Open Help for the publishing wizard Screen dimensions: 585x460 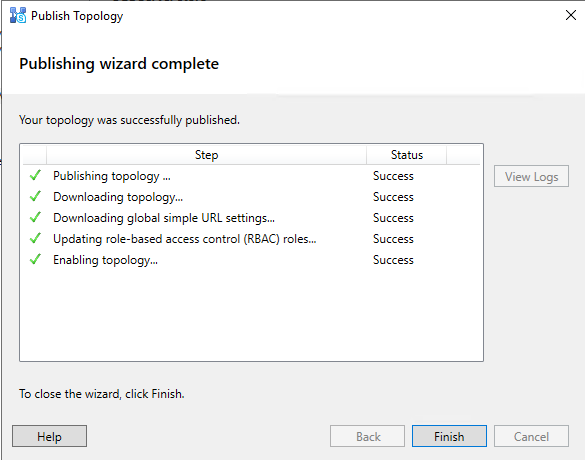[49, 436]
